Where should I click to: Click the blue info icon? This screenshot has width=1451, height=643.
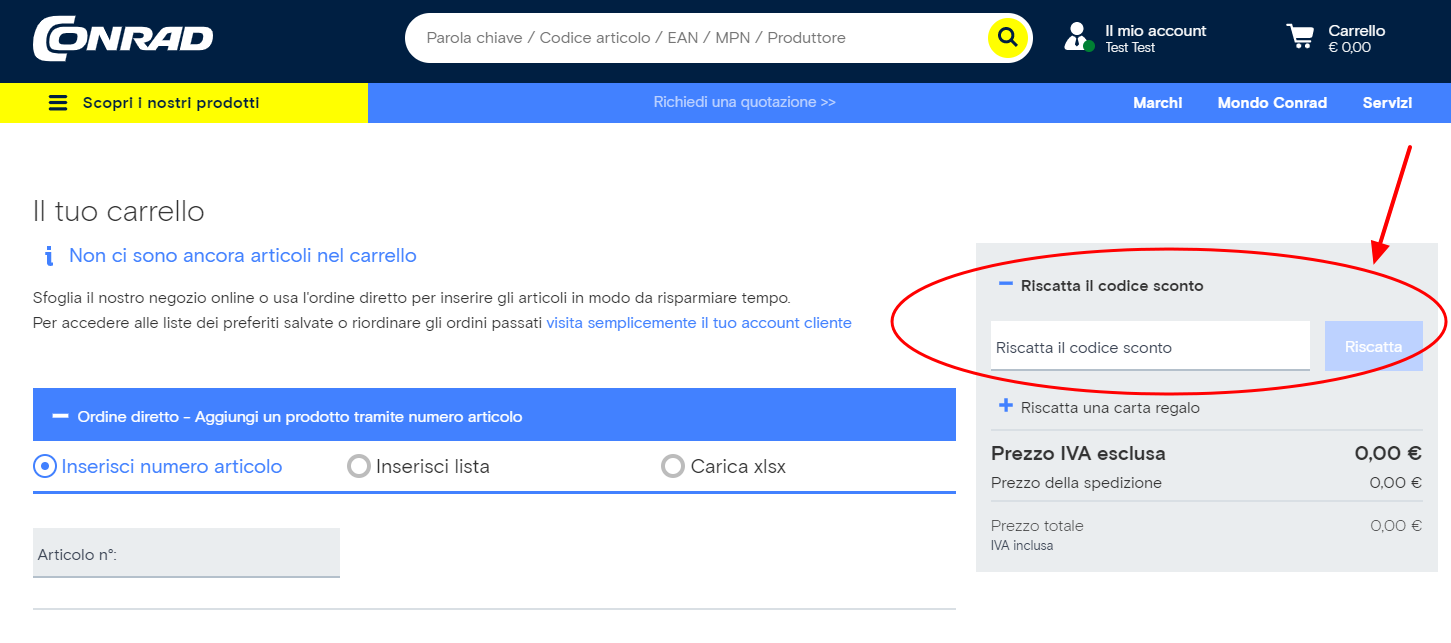click(x=47, y=256)
